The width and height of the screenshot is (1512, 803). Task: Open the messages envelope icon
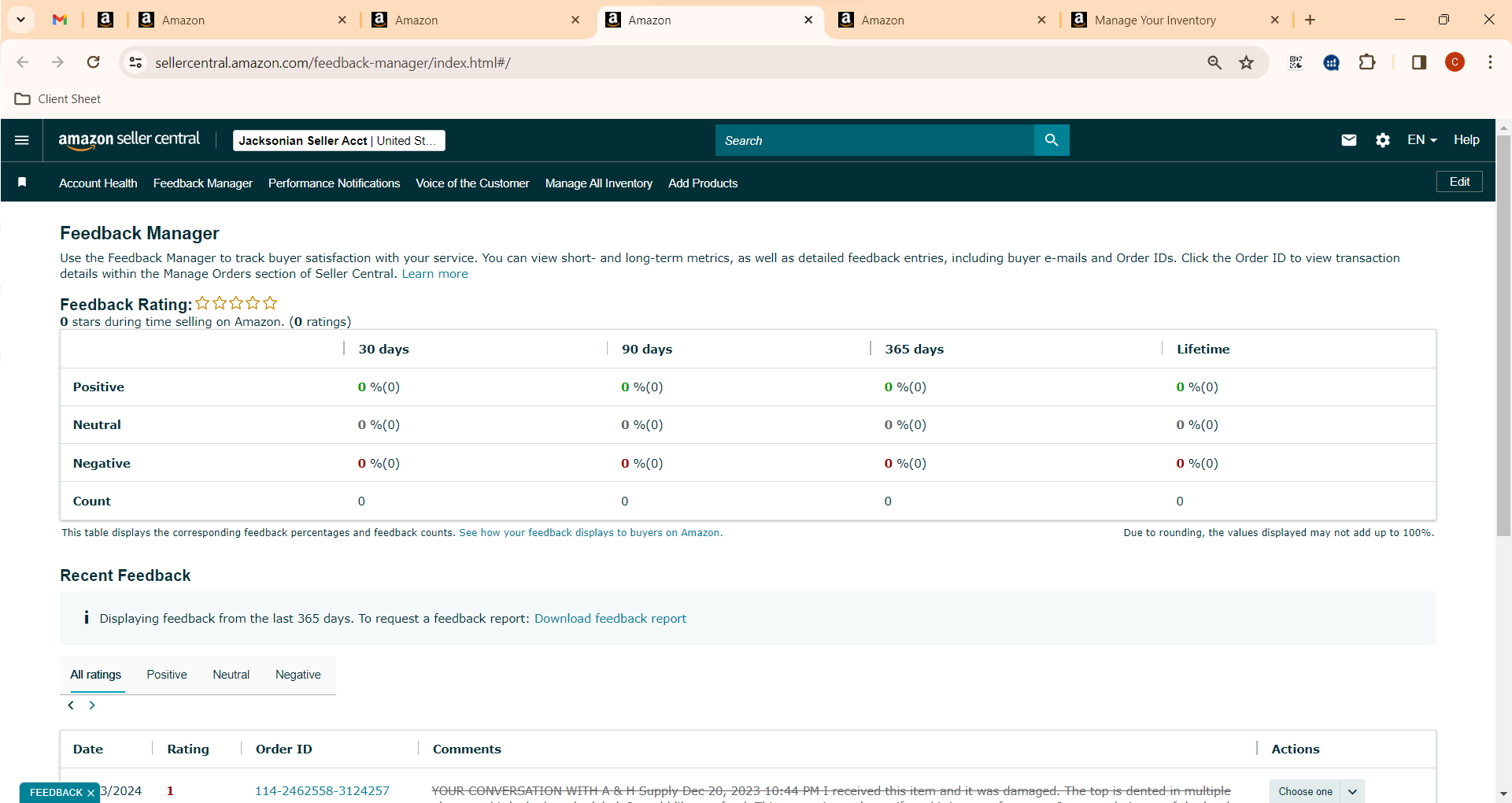click(x=1349, y=140)
